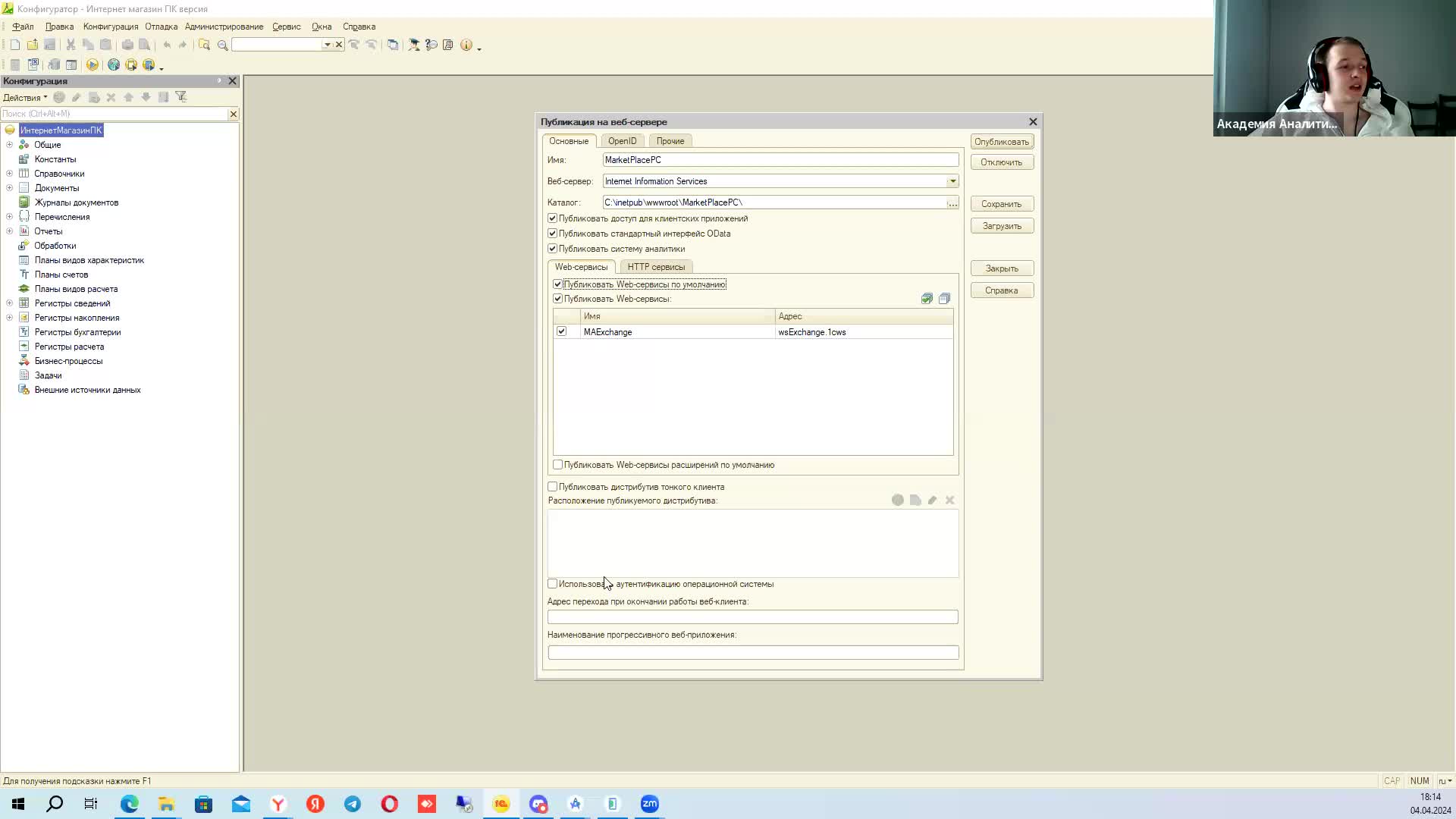Click the web client exit address field

coord(752,617)
